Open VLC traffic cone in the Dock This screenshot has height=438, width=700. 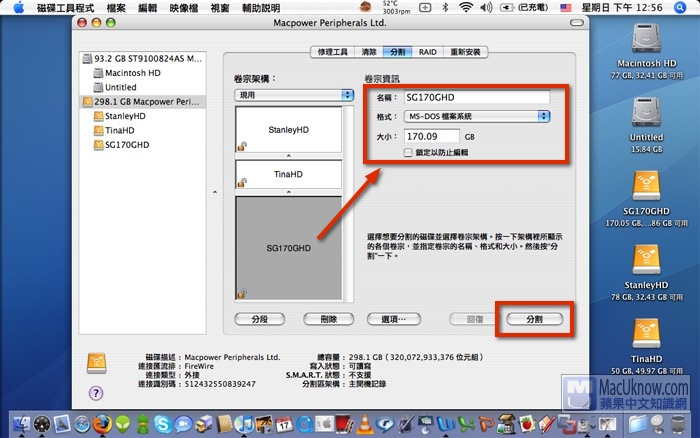pyautogui.click(x=365, y=424)
